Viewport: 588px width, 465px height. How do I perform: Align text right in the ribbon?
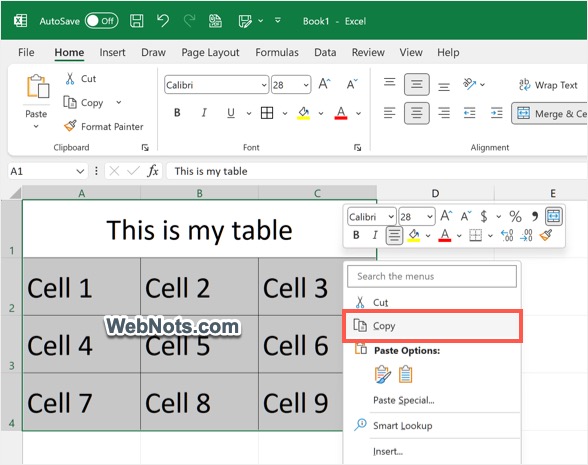coord(444,112)
